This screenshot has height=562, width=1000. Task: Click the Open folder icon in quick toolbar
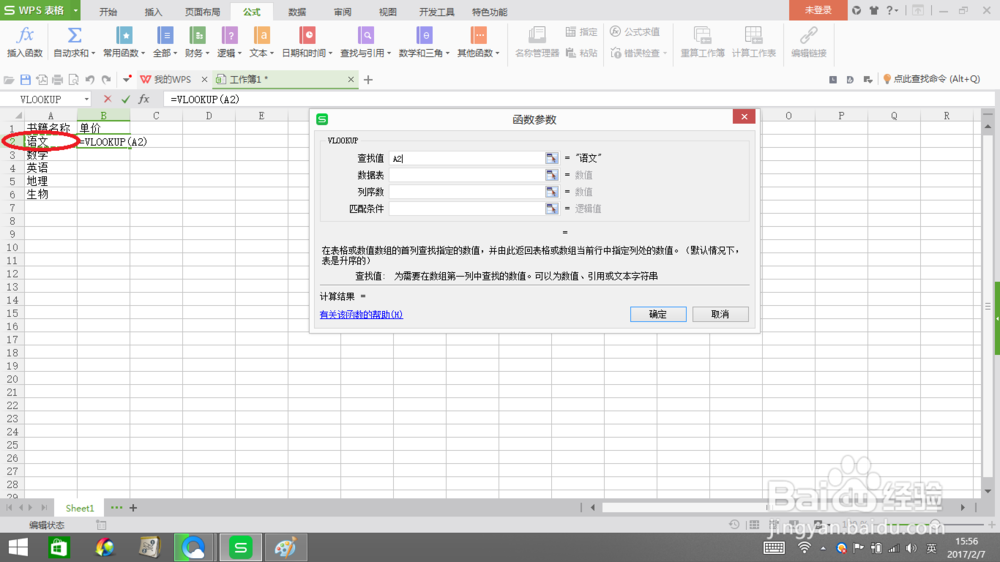pyautogui.click(x=9, y=80)
